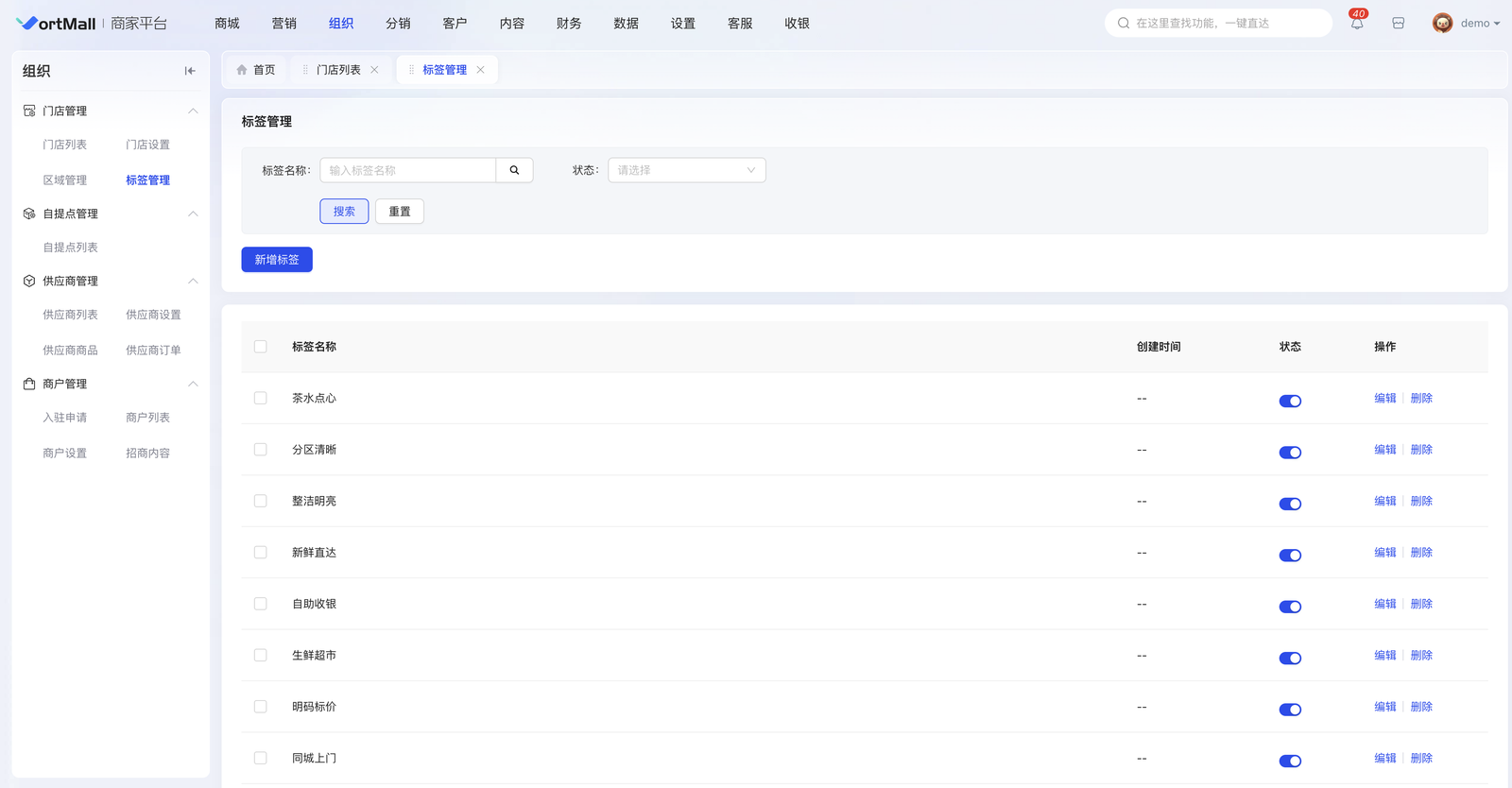Viewport: 1512px width, 788px height.
Task: Check the 同城上门 row checkbox
Action: (261, 758)
